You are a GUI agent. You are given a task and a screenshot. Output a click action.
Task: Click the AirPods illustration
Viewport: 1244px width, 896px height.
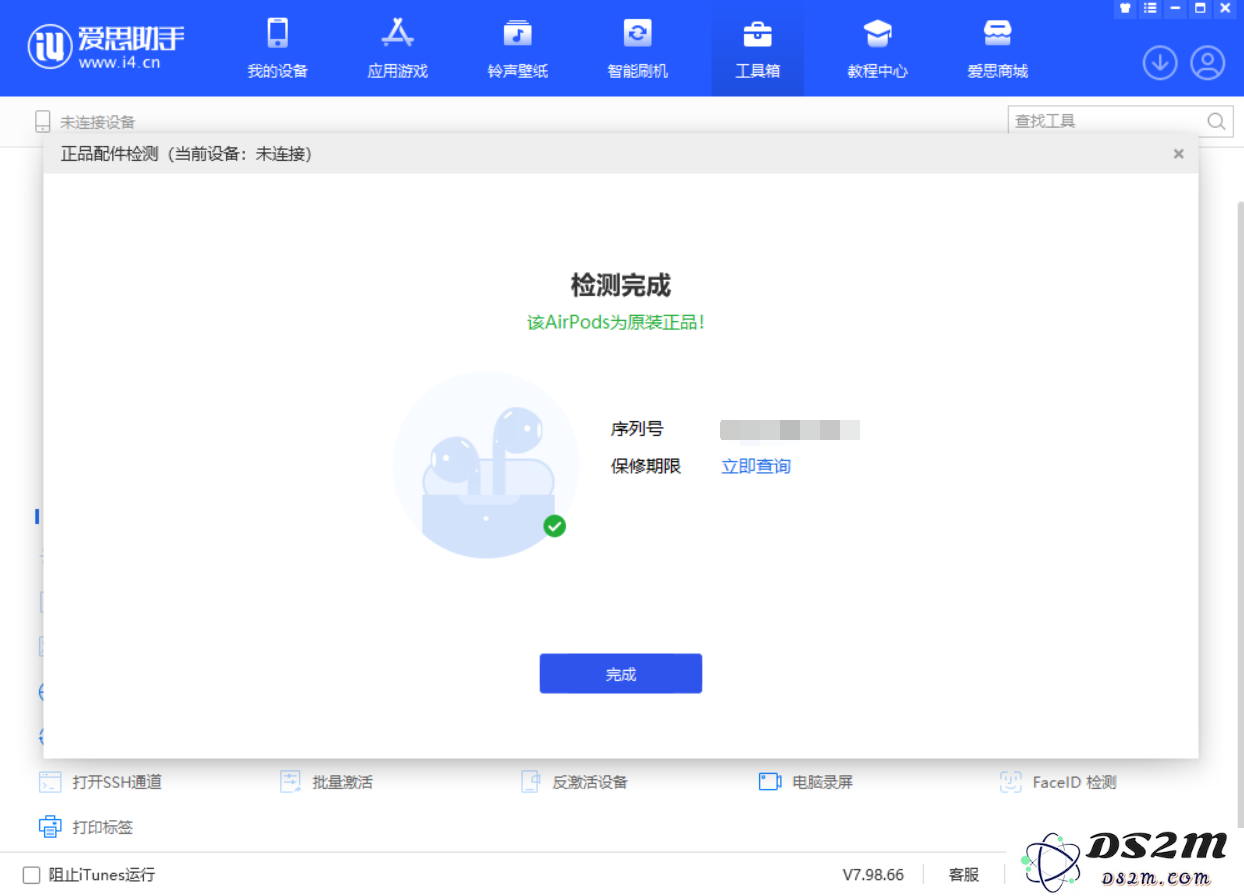(486, 465)
